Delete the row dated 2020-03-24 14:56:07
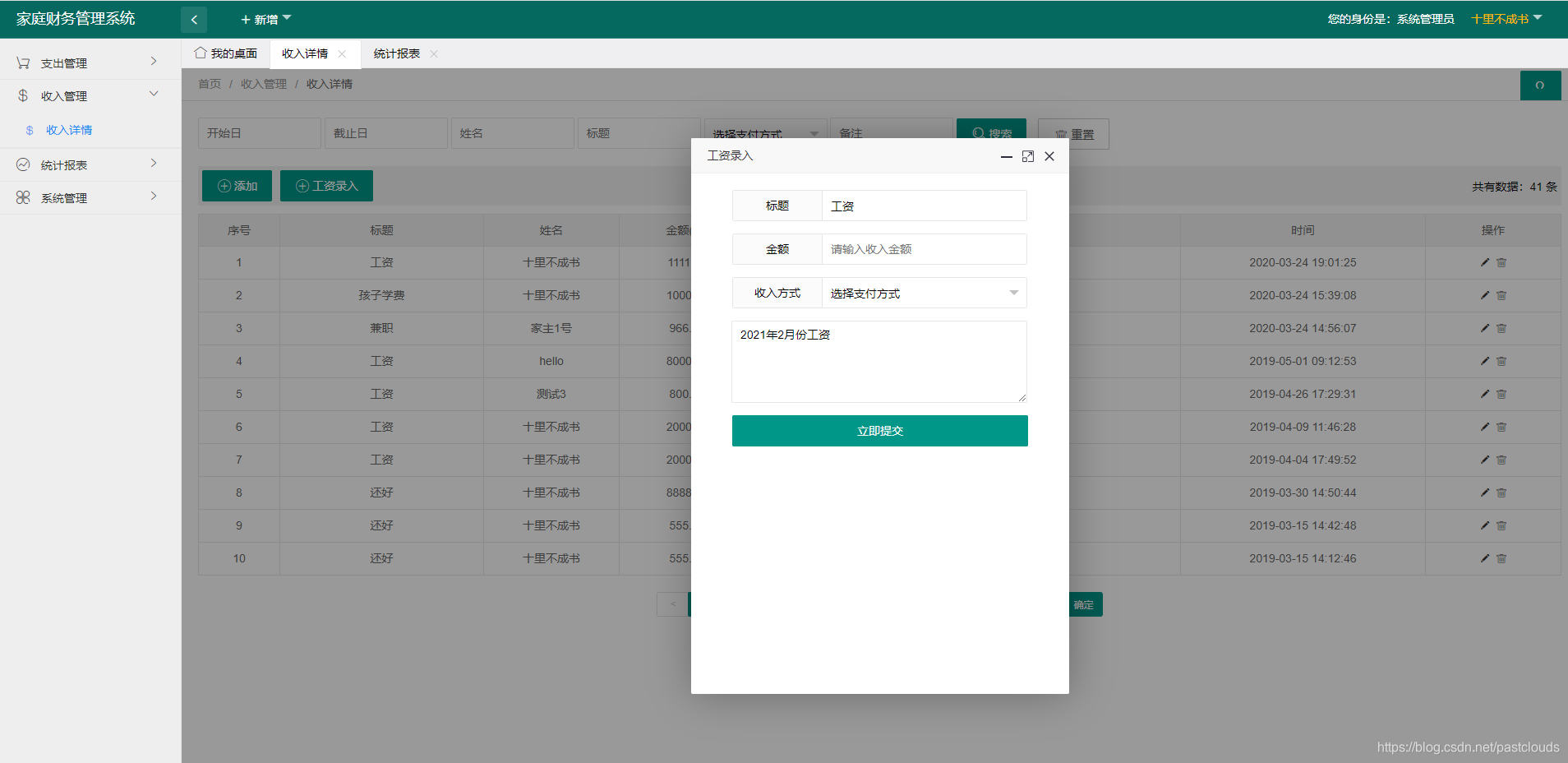The image size is (1568, 763). [x=1501, y=328]
